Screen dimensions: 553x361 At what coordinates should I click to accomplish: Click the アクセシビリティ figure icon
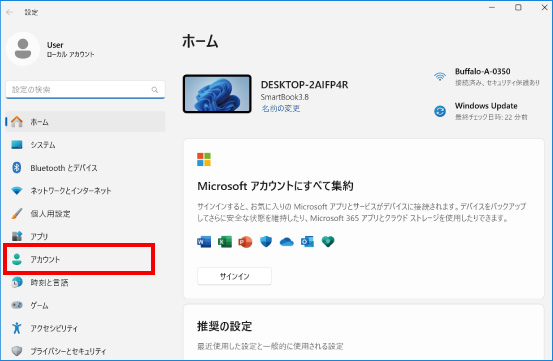[x=17, y=328]
